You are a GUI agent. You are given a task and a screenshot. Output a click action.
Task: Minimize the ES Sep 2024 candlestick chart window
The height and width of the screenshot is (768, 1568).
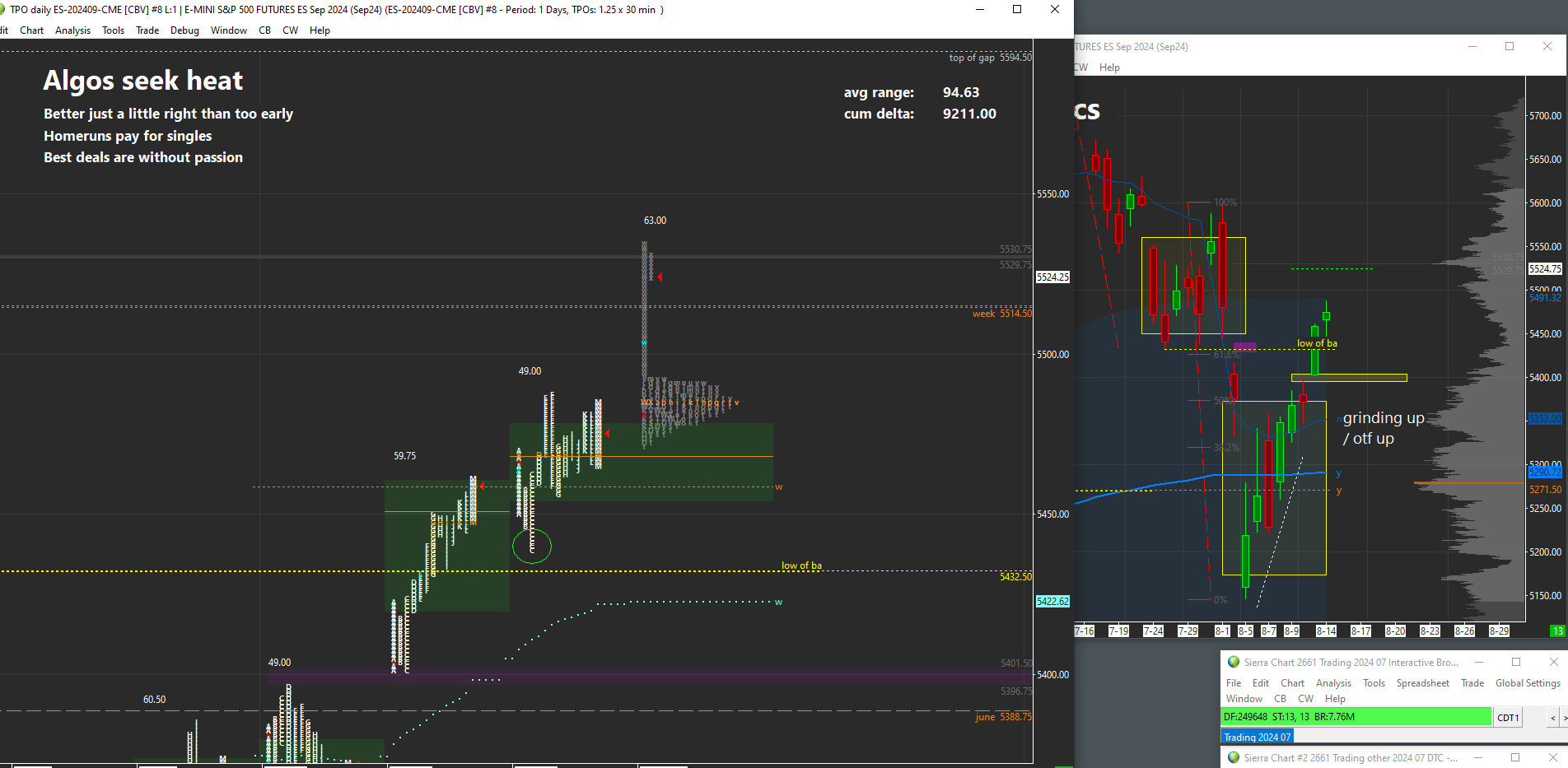coord(1472,46)
